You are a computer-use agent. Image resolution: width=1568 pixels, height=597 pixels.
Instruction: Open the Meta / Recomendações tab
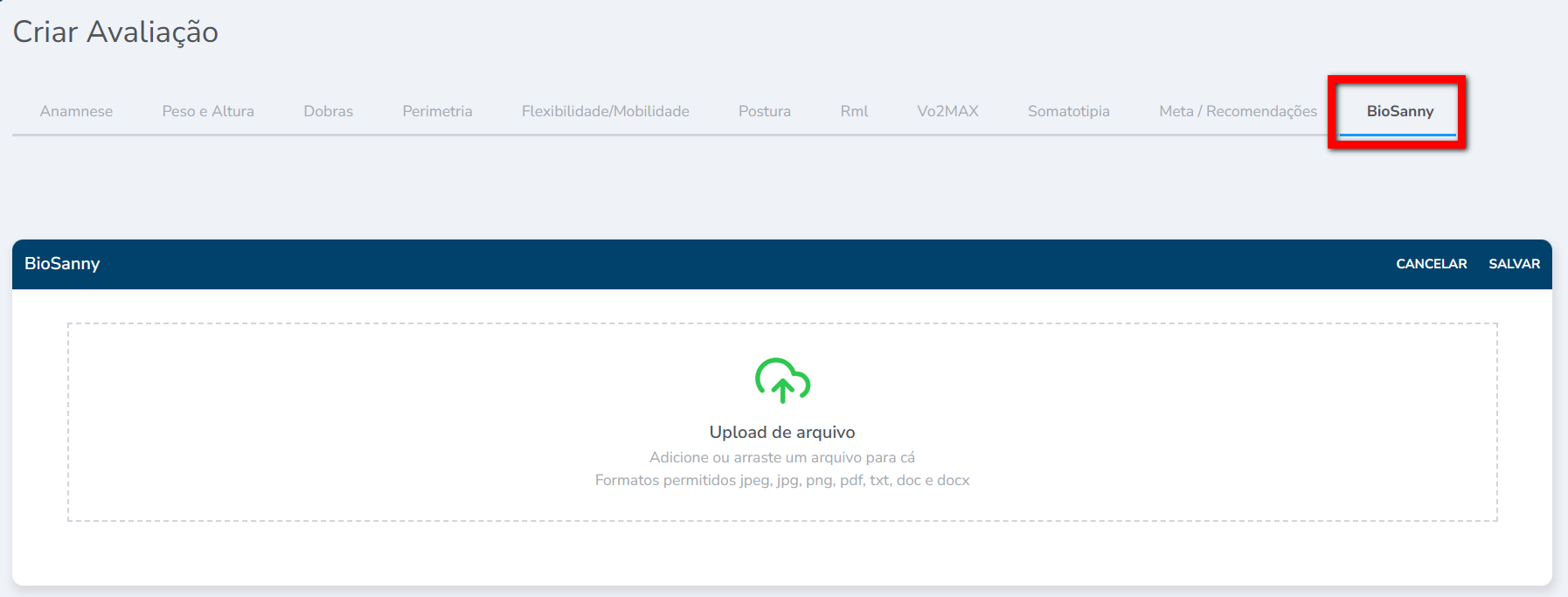click(1238, 111)
